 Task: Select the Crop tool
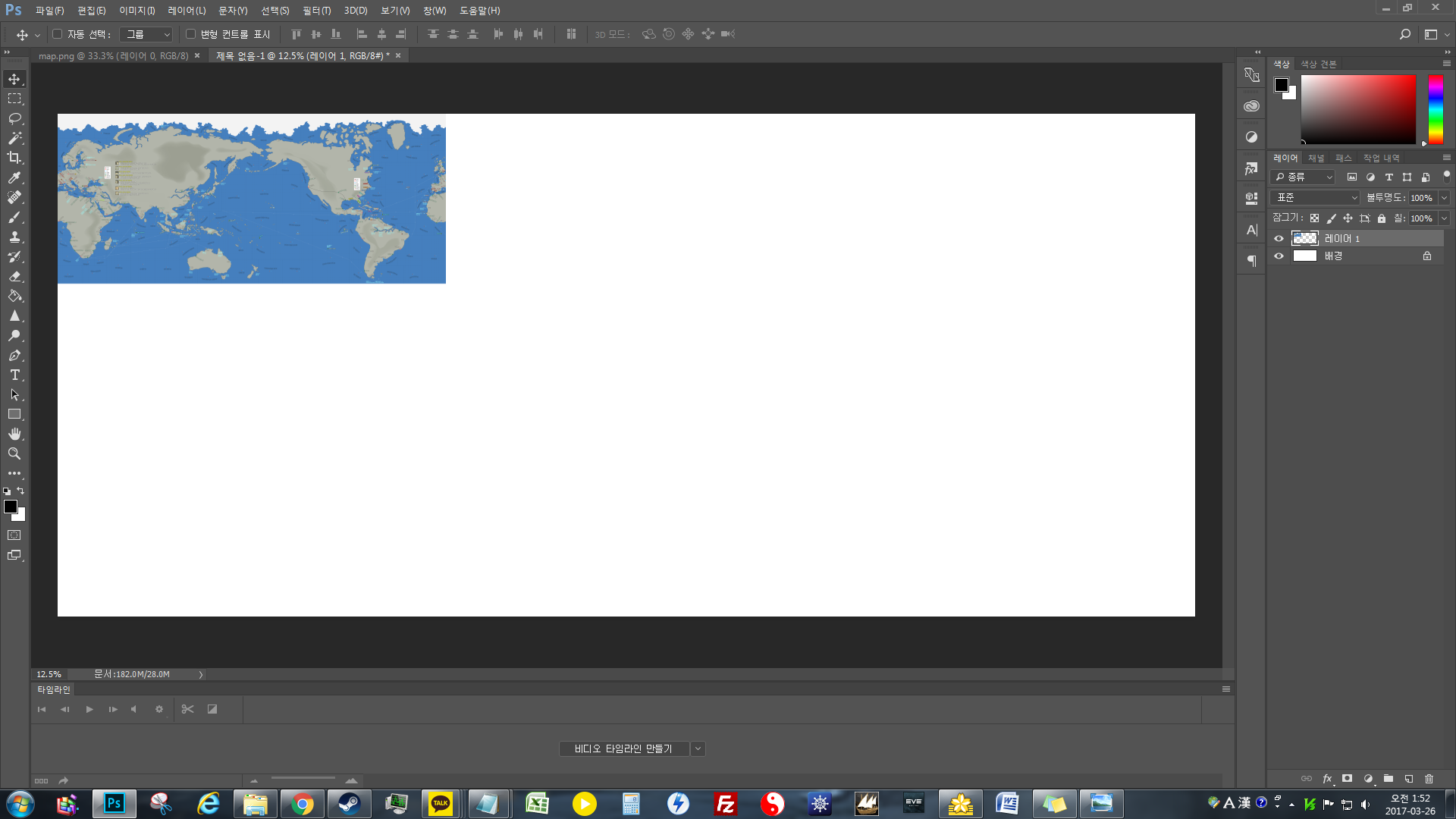pos(14,158)
